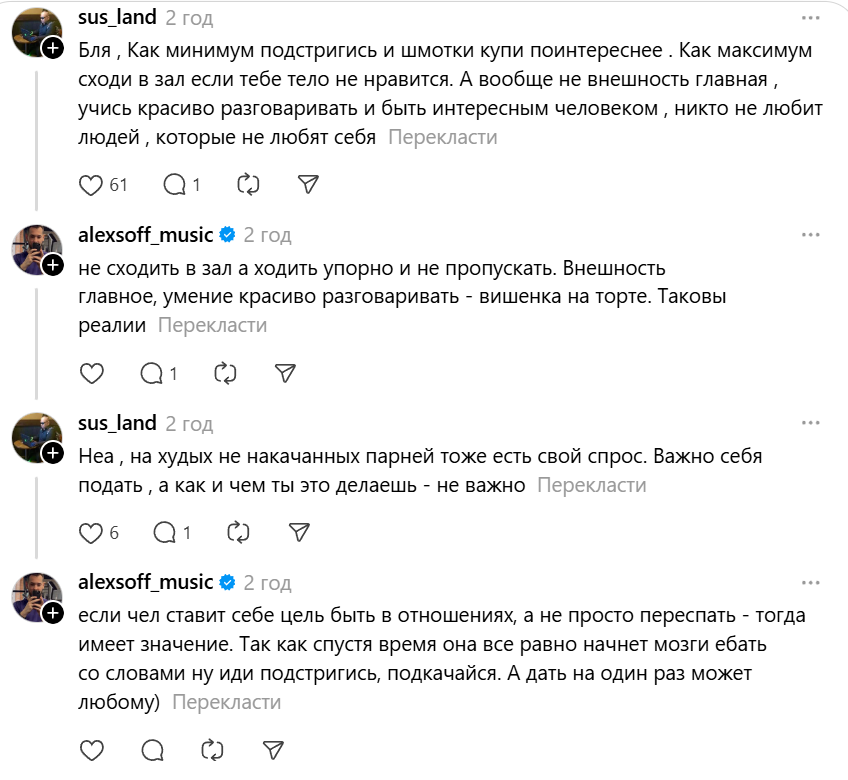
Task: Open more options for last alexsoff_music comment
Action: 811,582
